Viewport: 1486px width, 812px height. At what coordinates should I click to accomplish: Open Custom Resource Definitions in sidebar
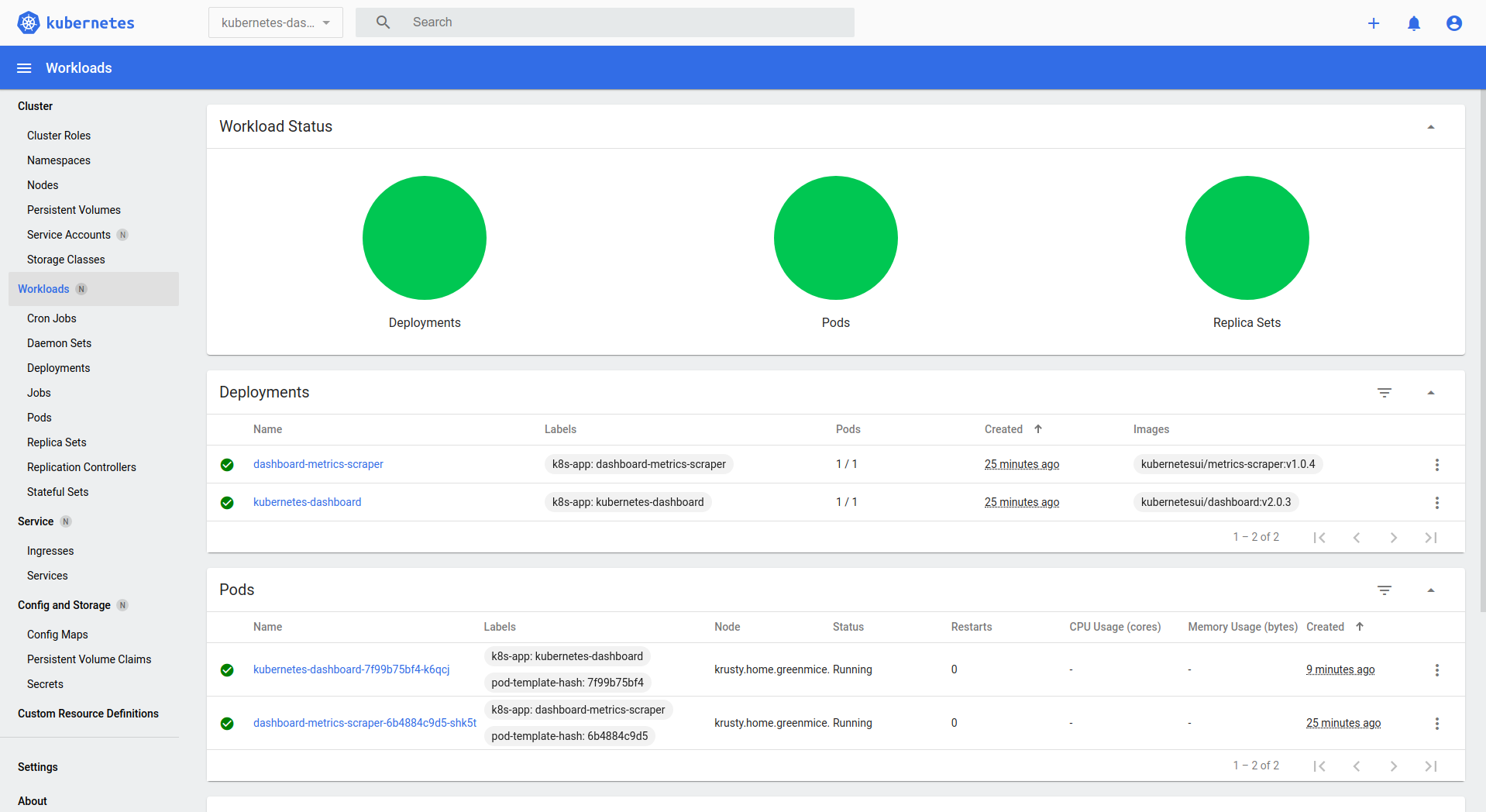88,714
